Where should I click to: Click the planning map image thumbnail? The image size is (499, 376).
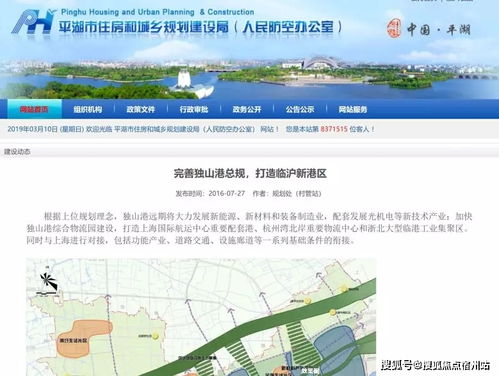(x=201, y=317)
